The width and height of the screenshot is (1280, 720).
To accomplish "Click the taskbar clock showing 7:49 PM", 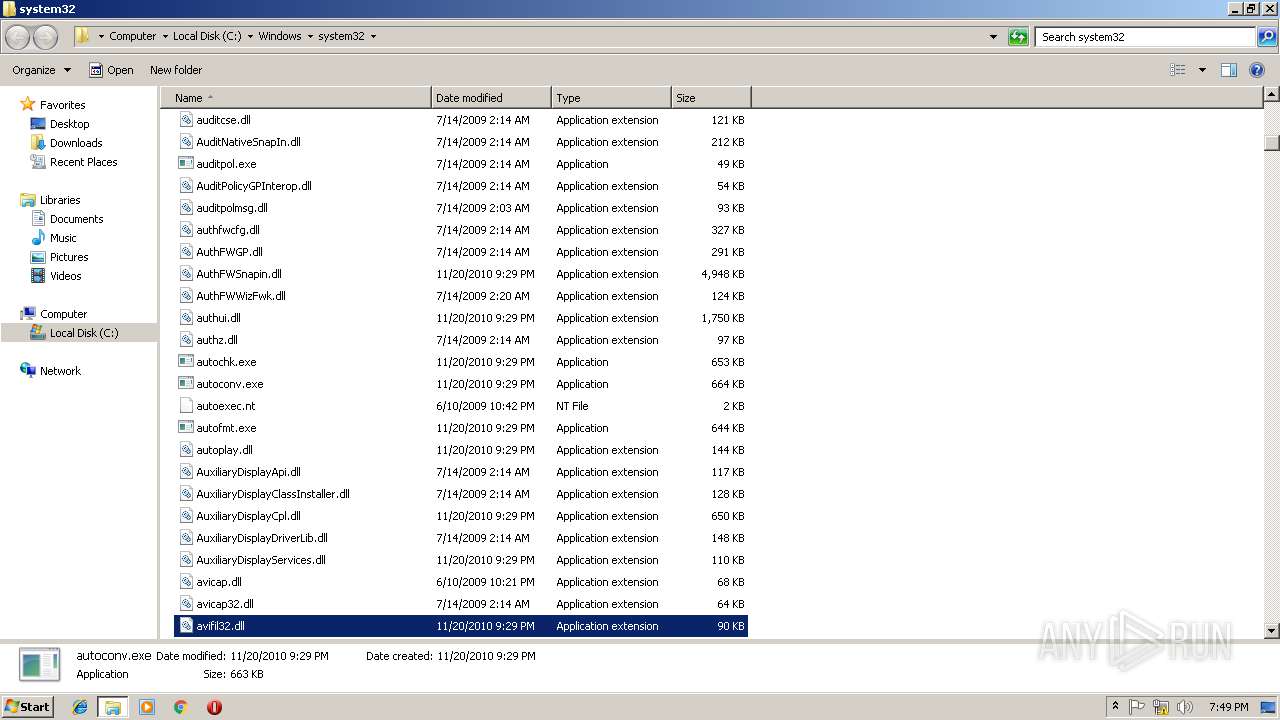I will tap(1229, 707).
